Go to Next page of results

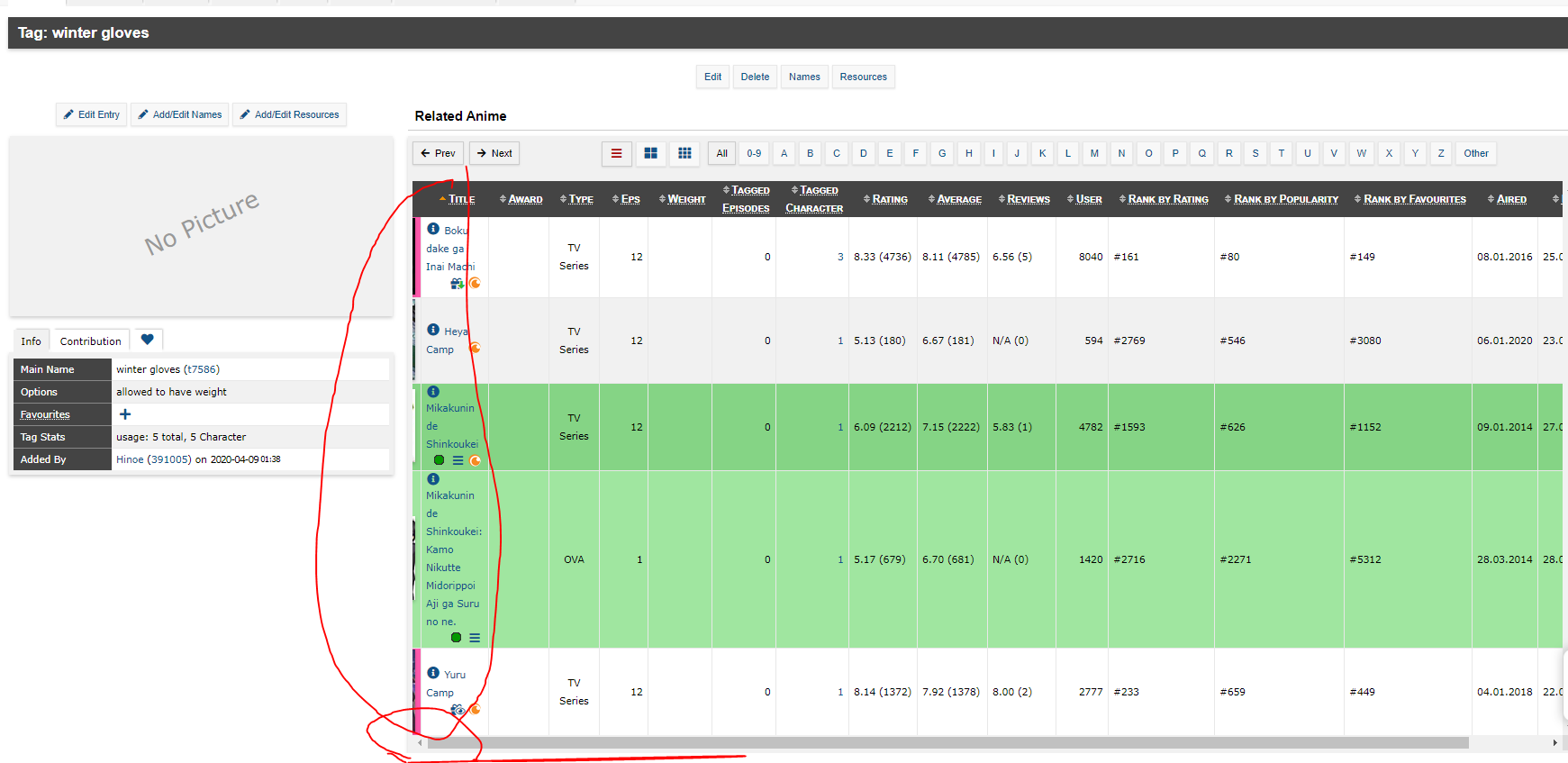[494, 153]
